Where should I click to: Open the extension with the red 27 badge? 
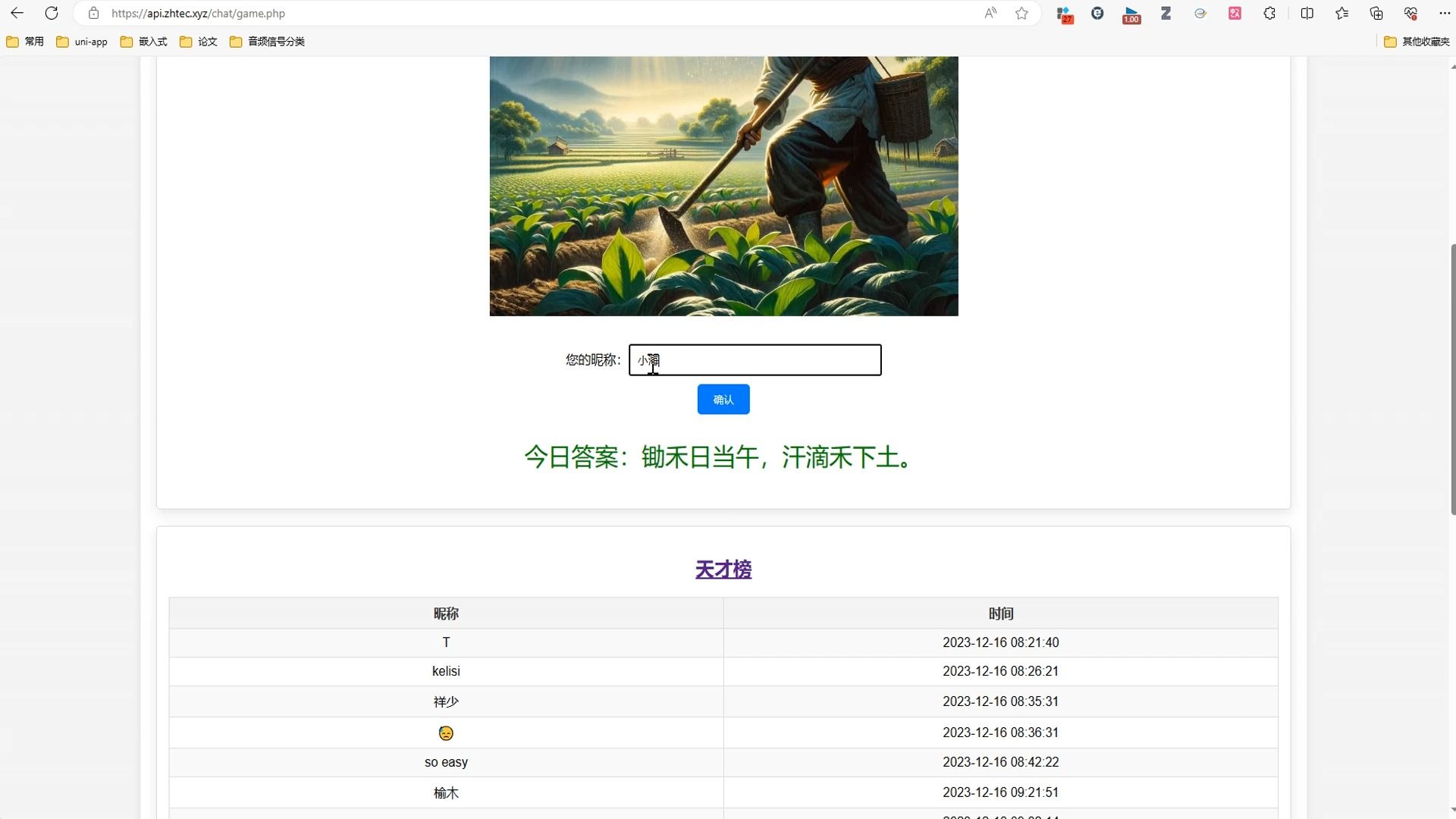1065,14
